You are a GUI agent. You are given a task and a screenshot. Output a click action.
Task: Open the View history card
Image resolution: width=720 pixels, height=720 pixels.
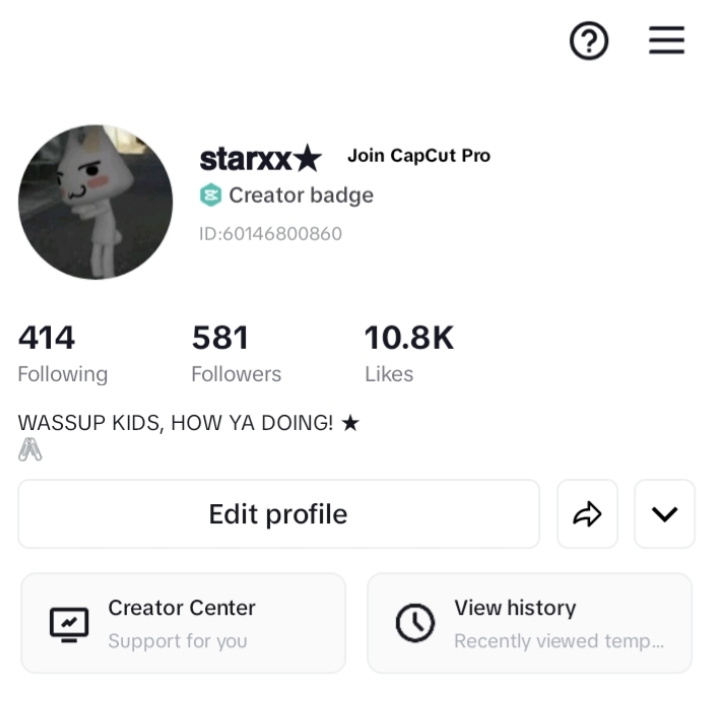coord(529,623)
